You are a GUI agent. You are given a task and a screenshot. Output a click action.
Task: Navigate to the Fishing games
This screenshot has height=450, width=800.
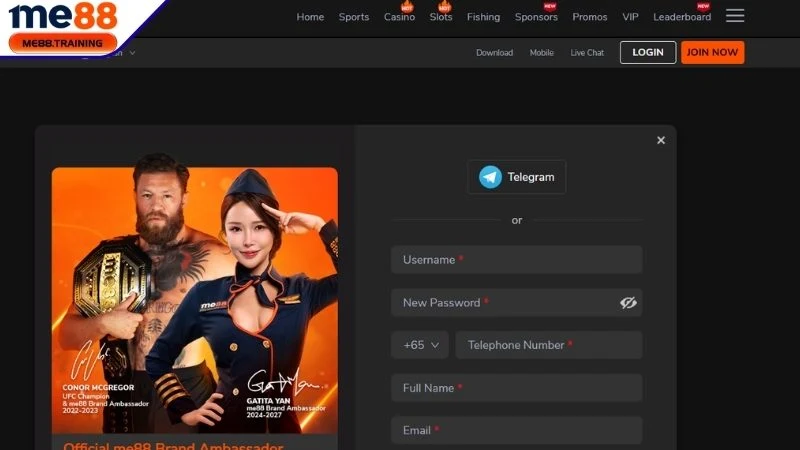point(483,17)
